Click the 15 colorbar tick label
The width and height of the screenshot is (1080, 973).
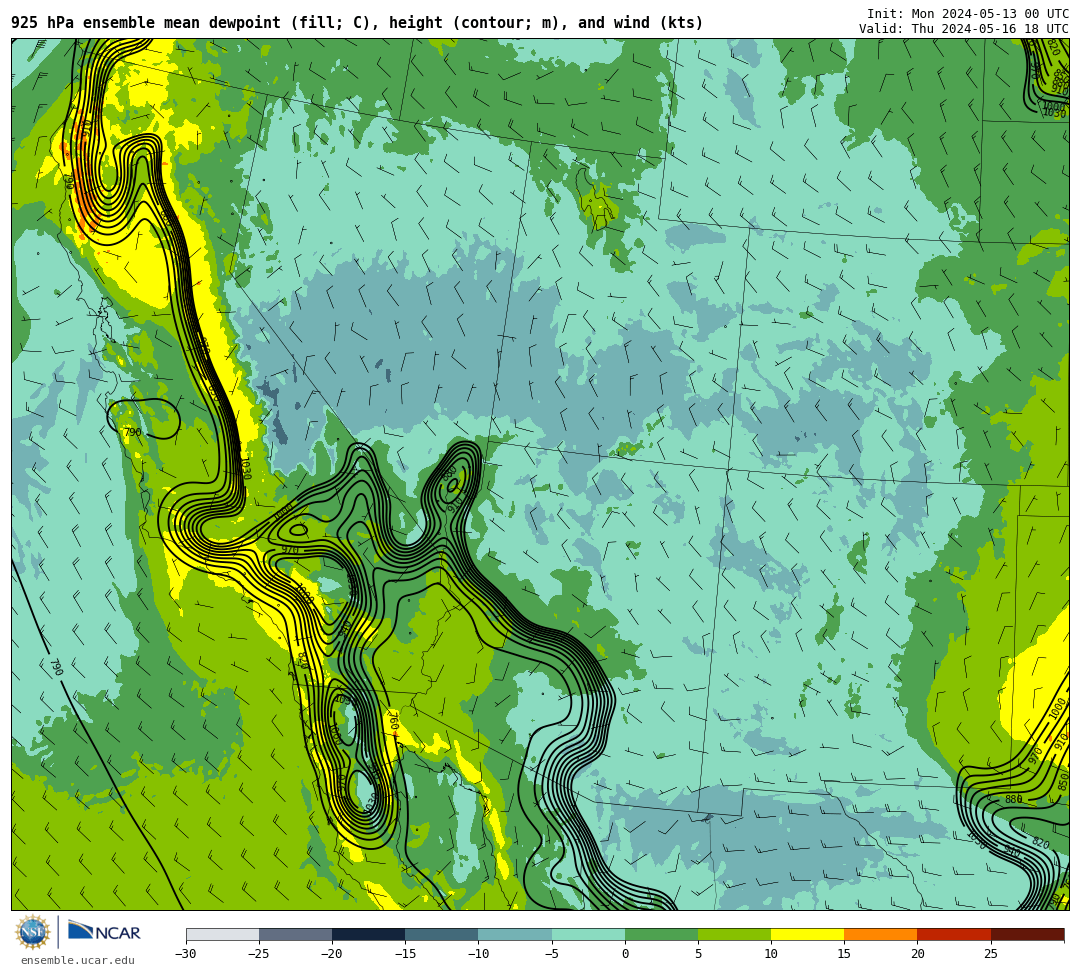click(844, 954)
